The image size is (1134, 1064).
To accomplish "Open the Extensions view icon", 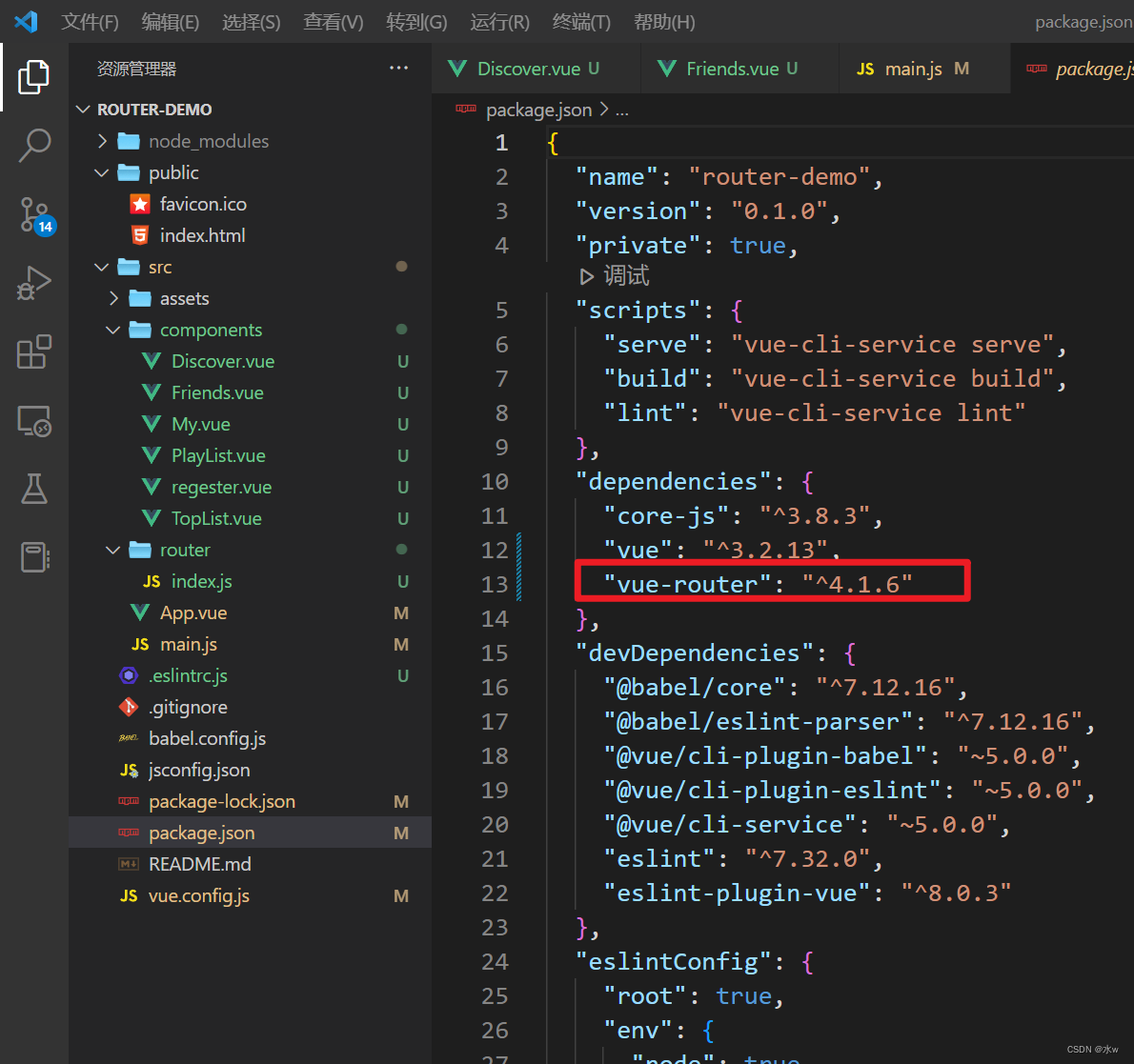I will click(x=34, y=351).
